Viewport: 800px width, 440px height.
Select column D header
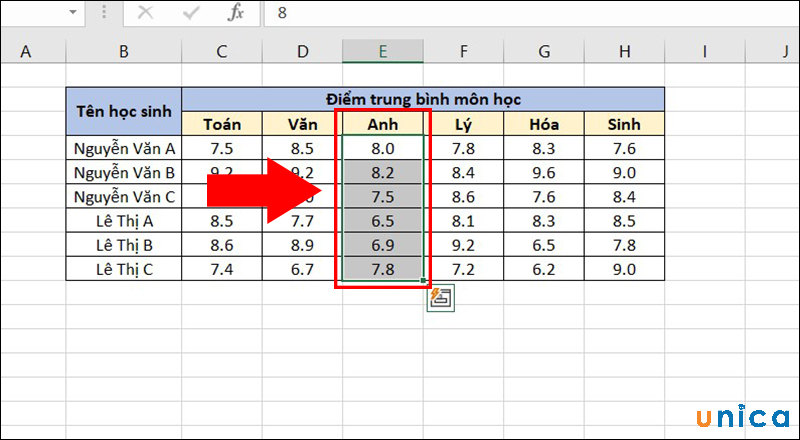[302, 52]
